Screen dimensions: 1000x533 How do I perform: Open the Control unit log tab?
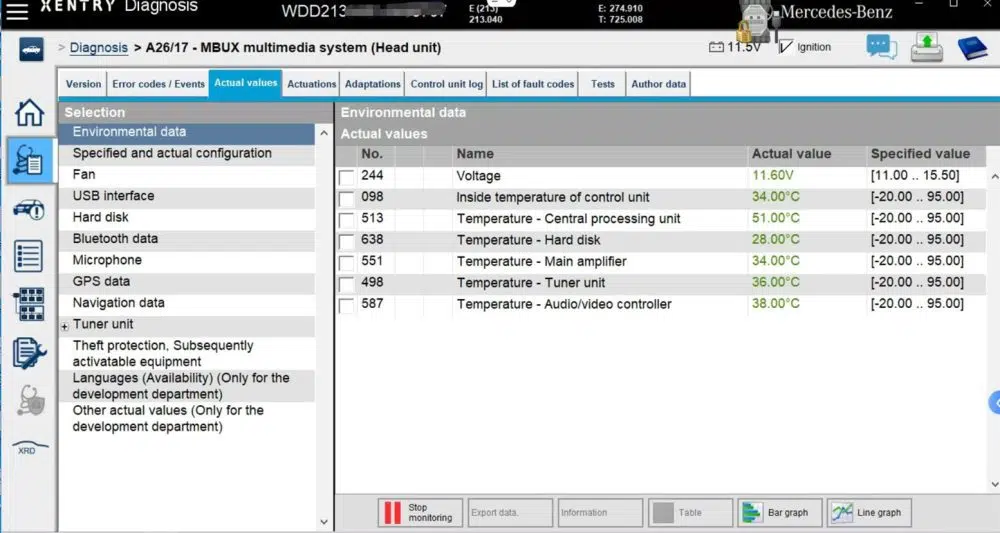[446, 84]
